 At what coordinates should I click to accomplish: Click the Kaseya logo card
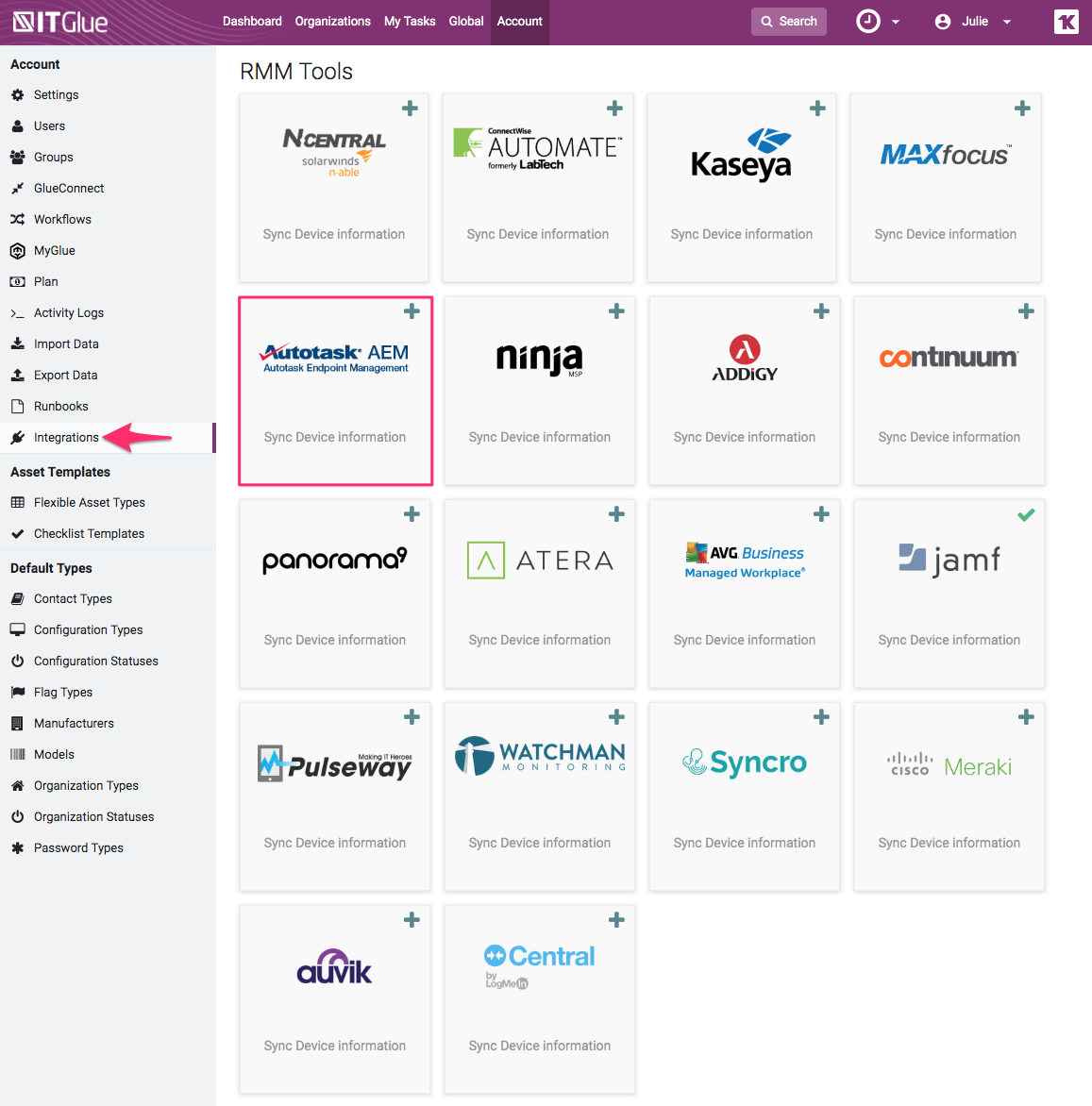742,189
